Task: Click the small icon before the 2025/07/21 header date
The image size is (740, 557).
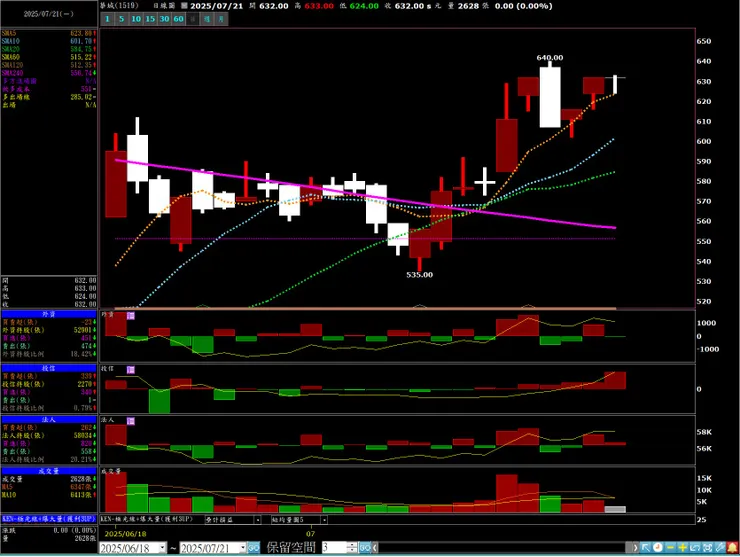Action: (185, 6)
